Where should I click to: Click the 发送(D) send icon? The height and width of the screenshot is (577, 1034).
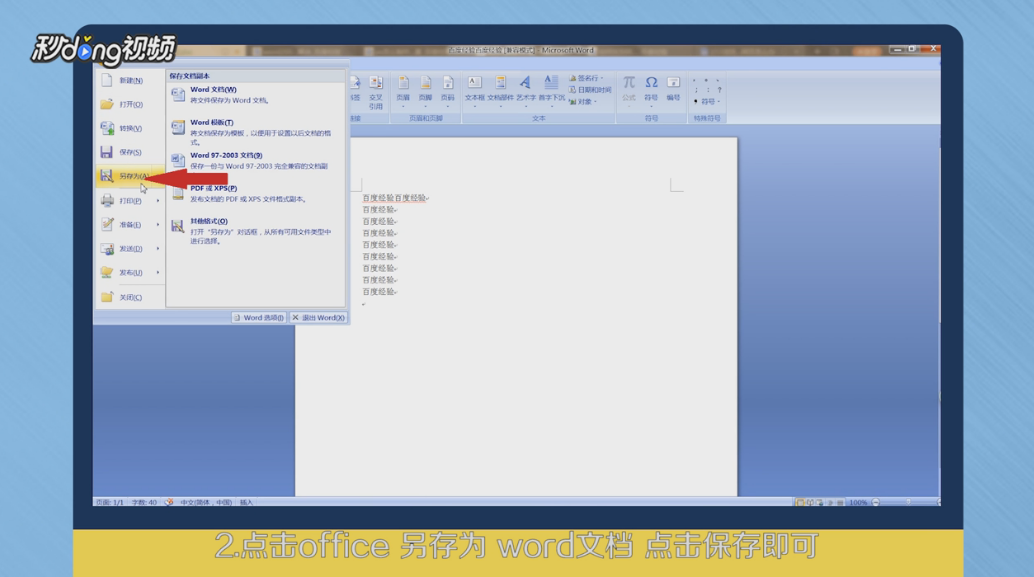pos(107,249)
